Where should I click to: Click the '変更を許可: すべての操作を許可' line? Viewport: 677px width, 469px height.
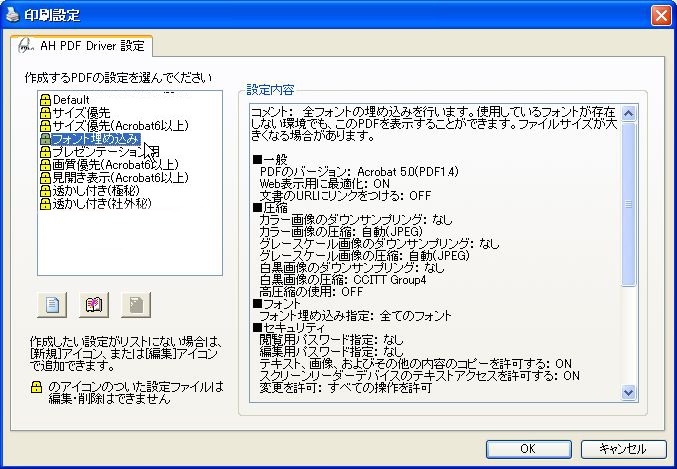pos(345,388)
